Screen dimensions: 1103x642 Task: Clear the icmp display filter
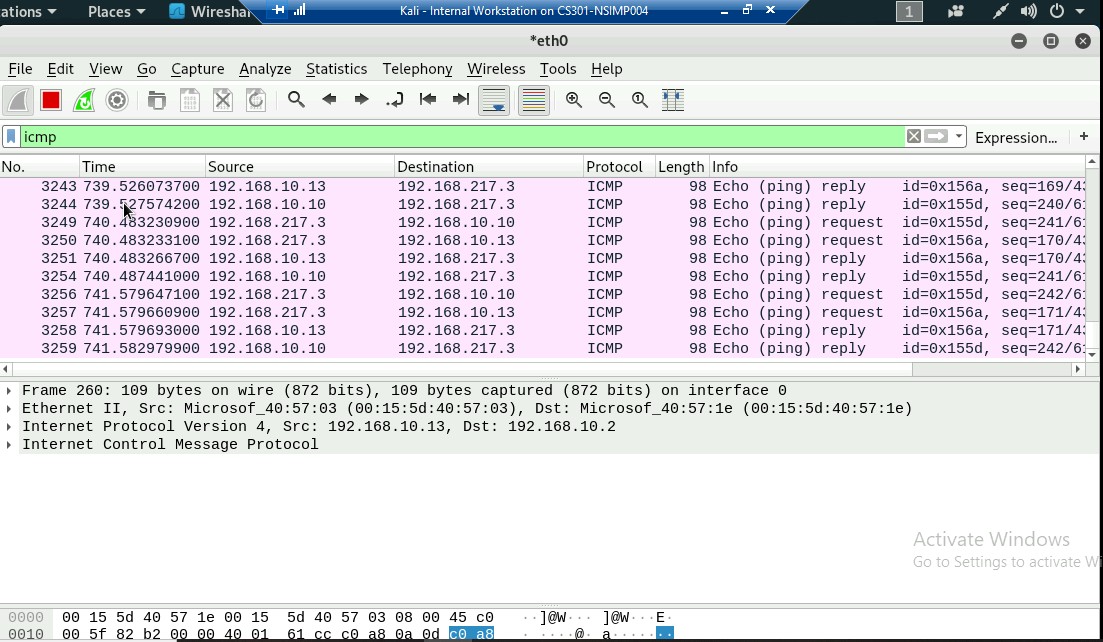913,137
